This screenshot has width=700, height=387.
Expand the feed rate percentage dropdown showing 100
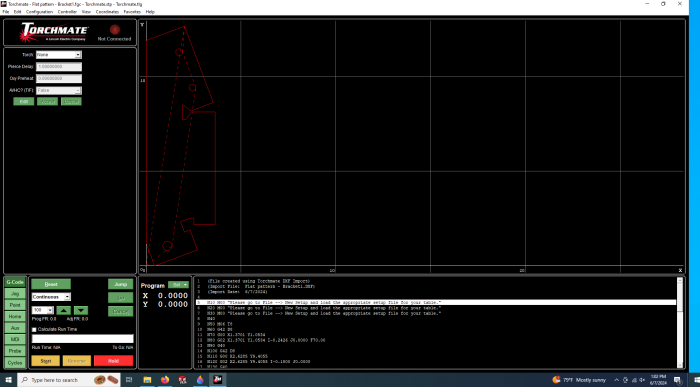click(50, 310)
